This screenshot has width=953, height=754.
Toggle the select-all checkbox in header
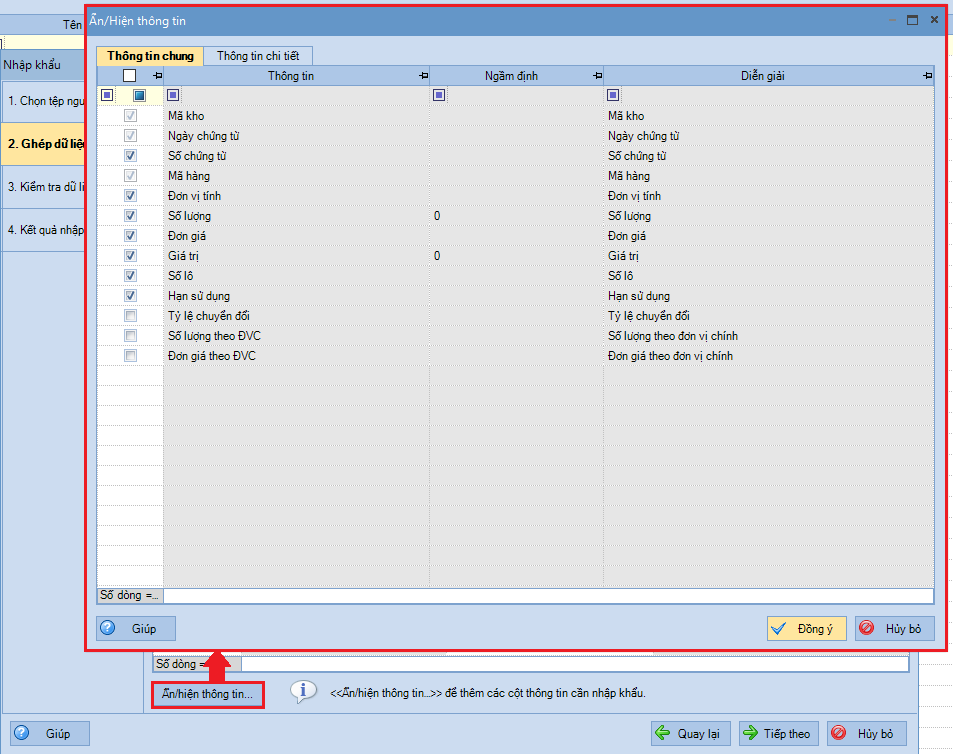point(129,75)
